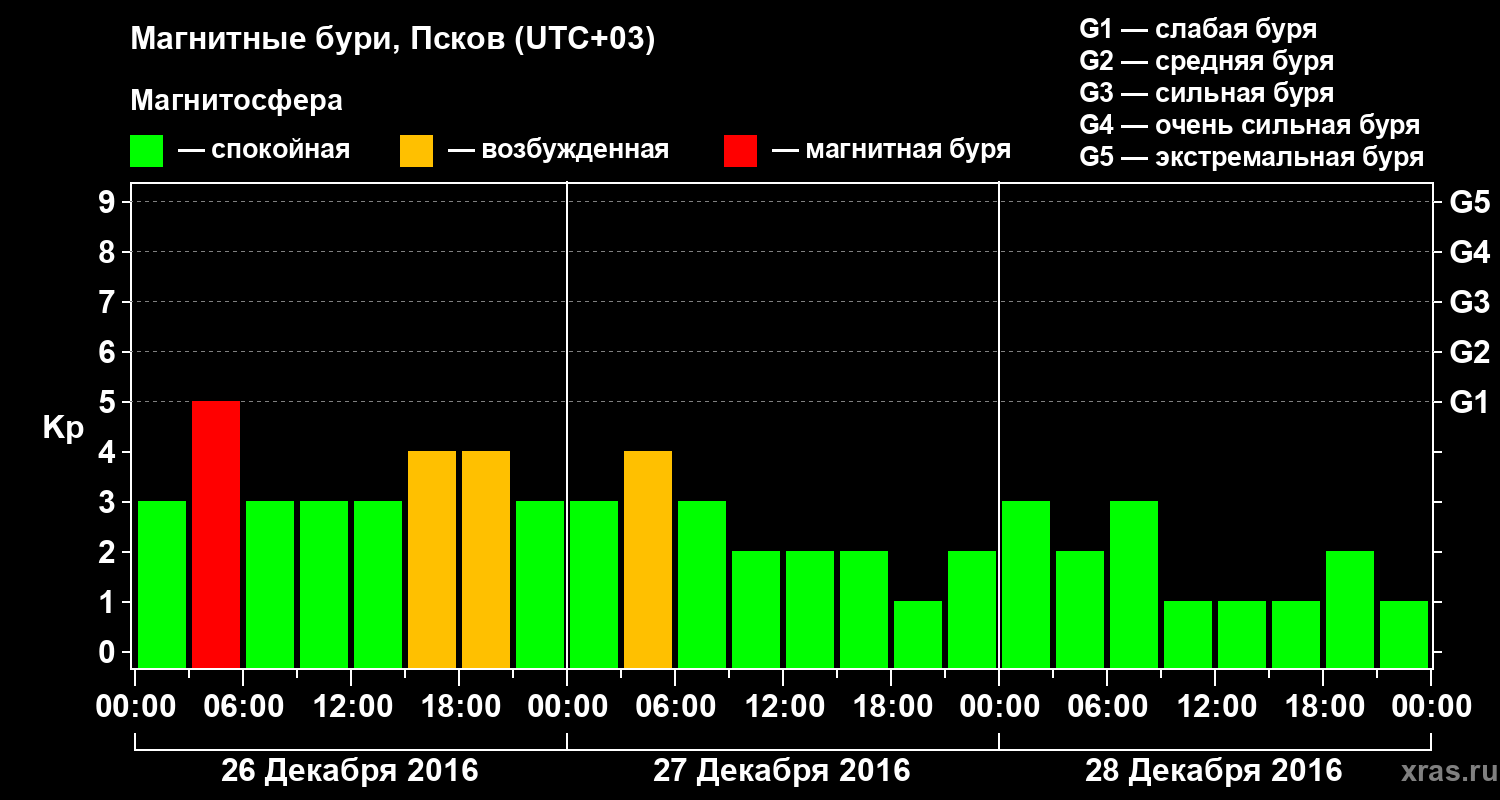Viewport: 1500px width, 800px height.
Task: Click the orange 'возбужденная' legend swatch
Action: 416,151
